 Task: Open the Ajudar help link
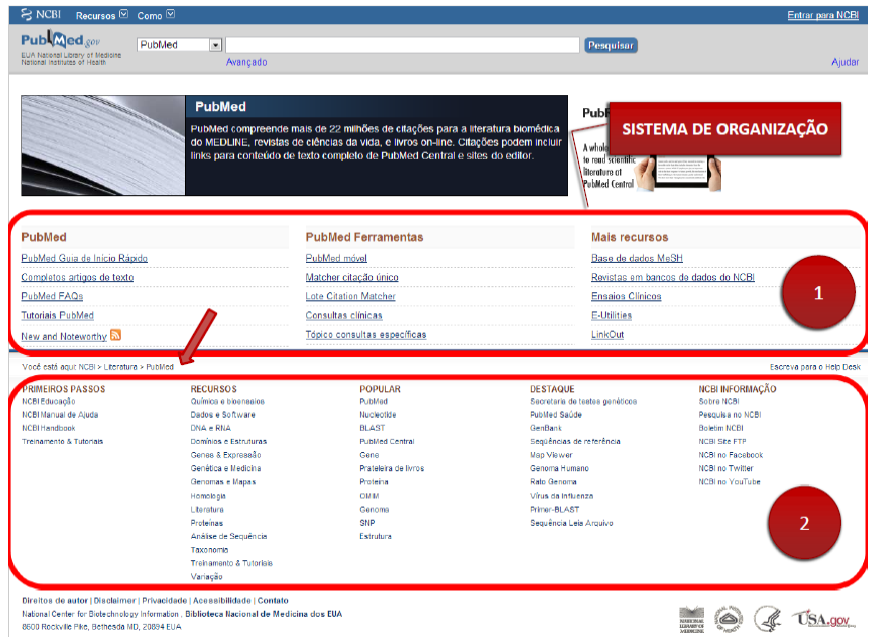coord(844,62)
